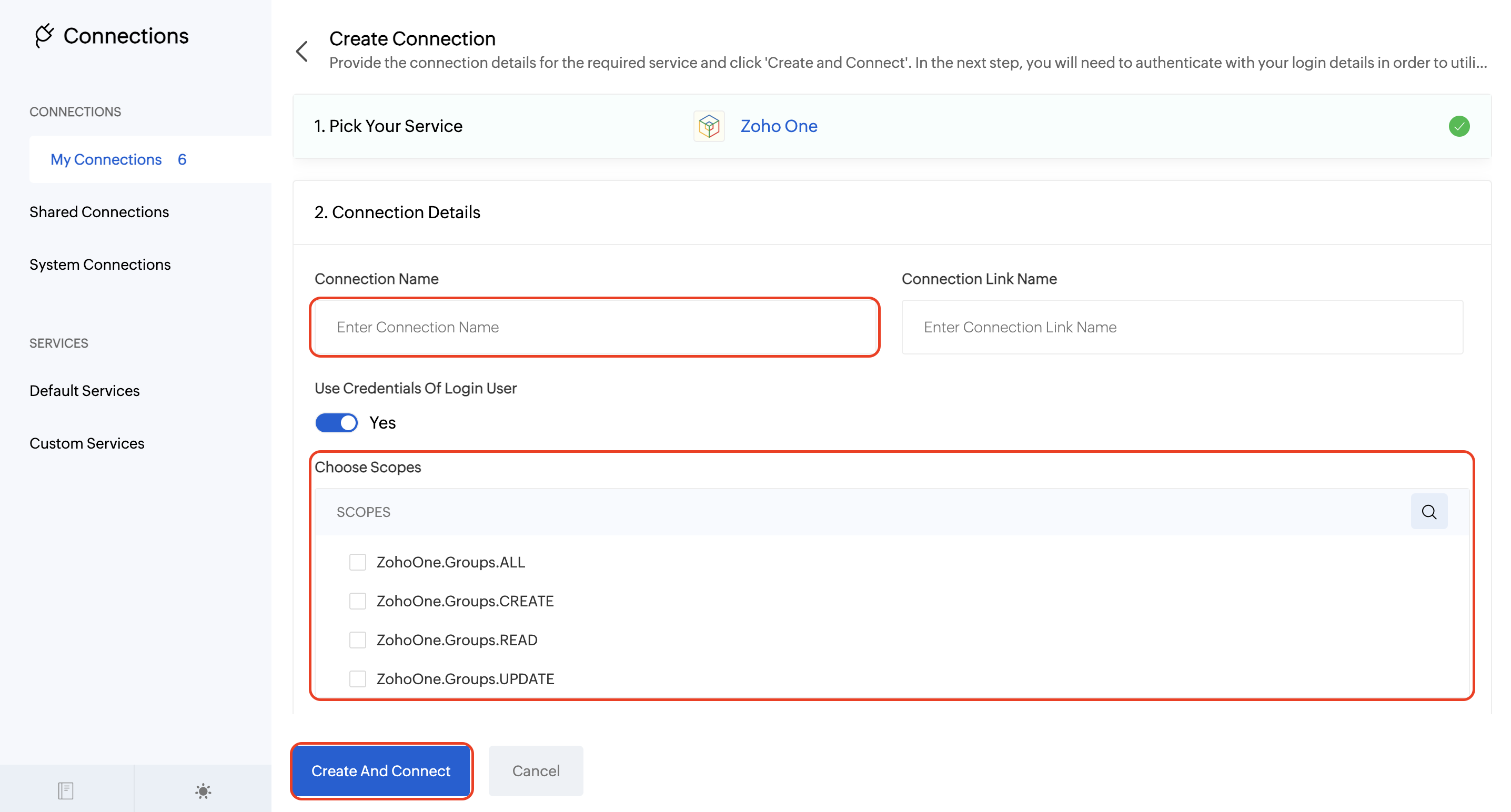The image size is (1511, 812).
Task: Click the book icon at sidebar bottom
Action: point(66,790)
